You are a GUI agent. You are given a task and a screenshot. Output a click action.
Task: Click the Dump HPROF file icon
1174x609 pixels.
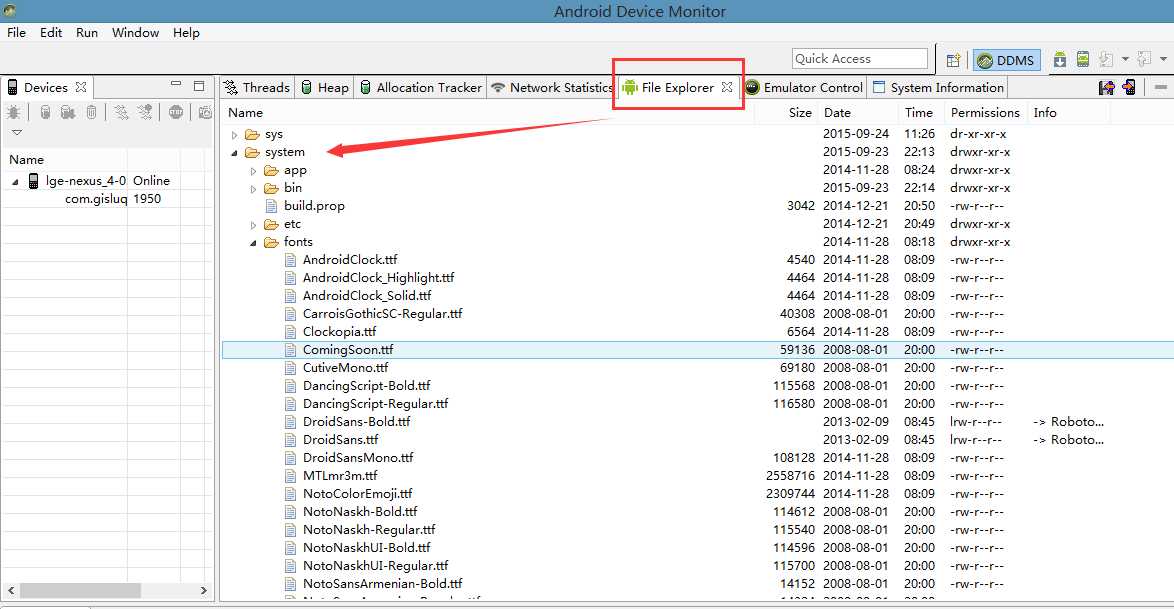67,112
